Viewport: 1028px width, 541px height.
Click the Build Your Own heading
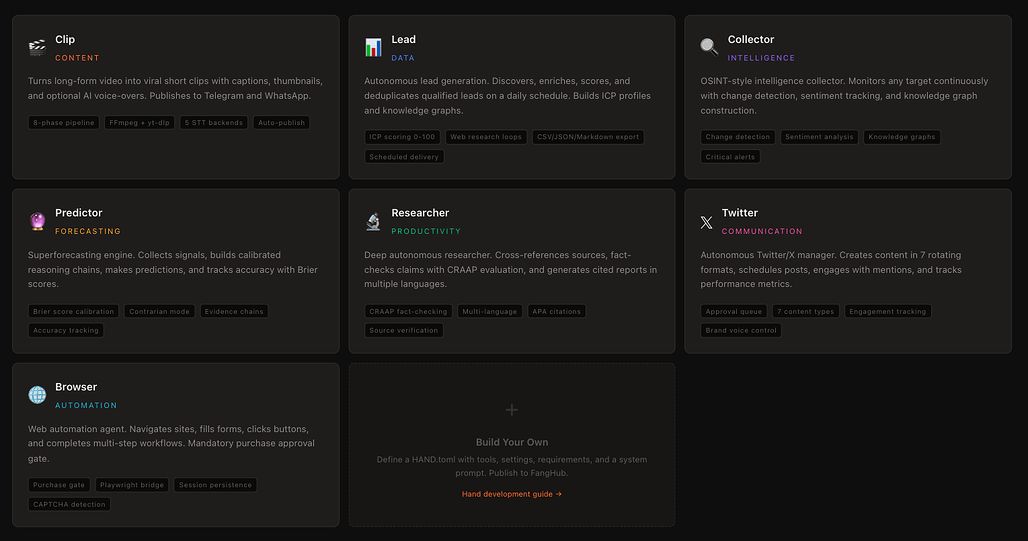click(512, 442)
